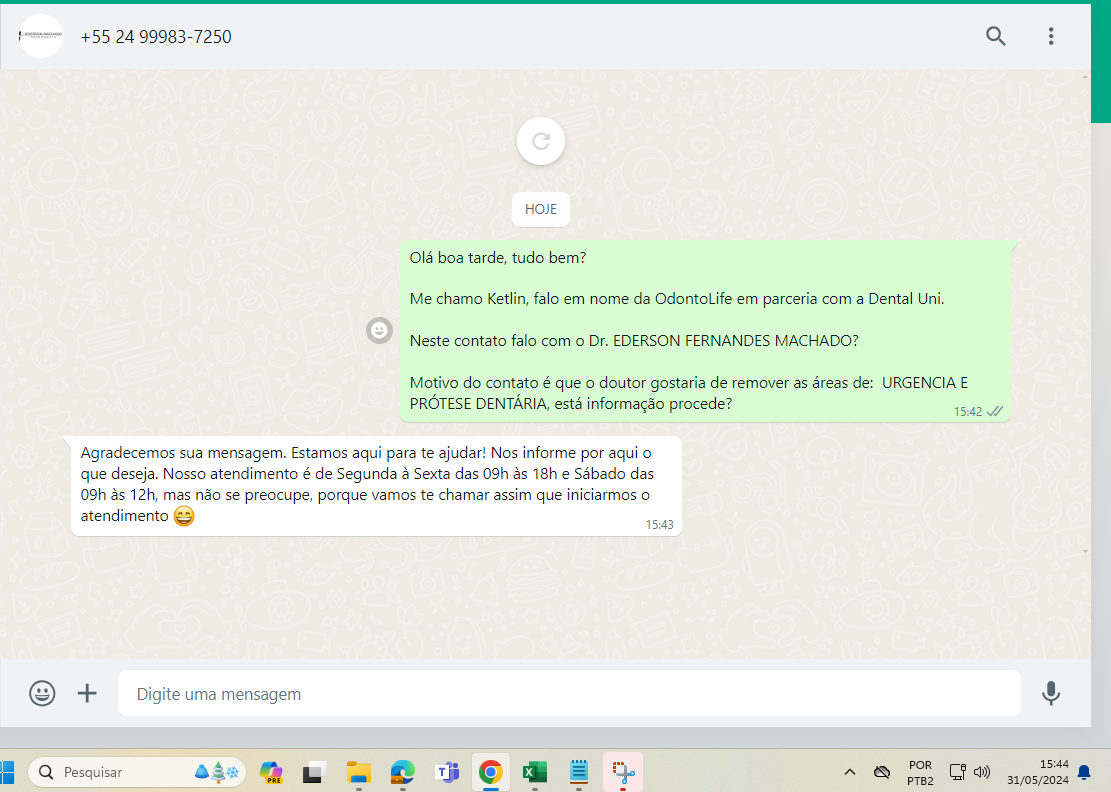Open File Explorer from the taskbar

359,772
